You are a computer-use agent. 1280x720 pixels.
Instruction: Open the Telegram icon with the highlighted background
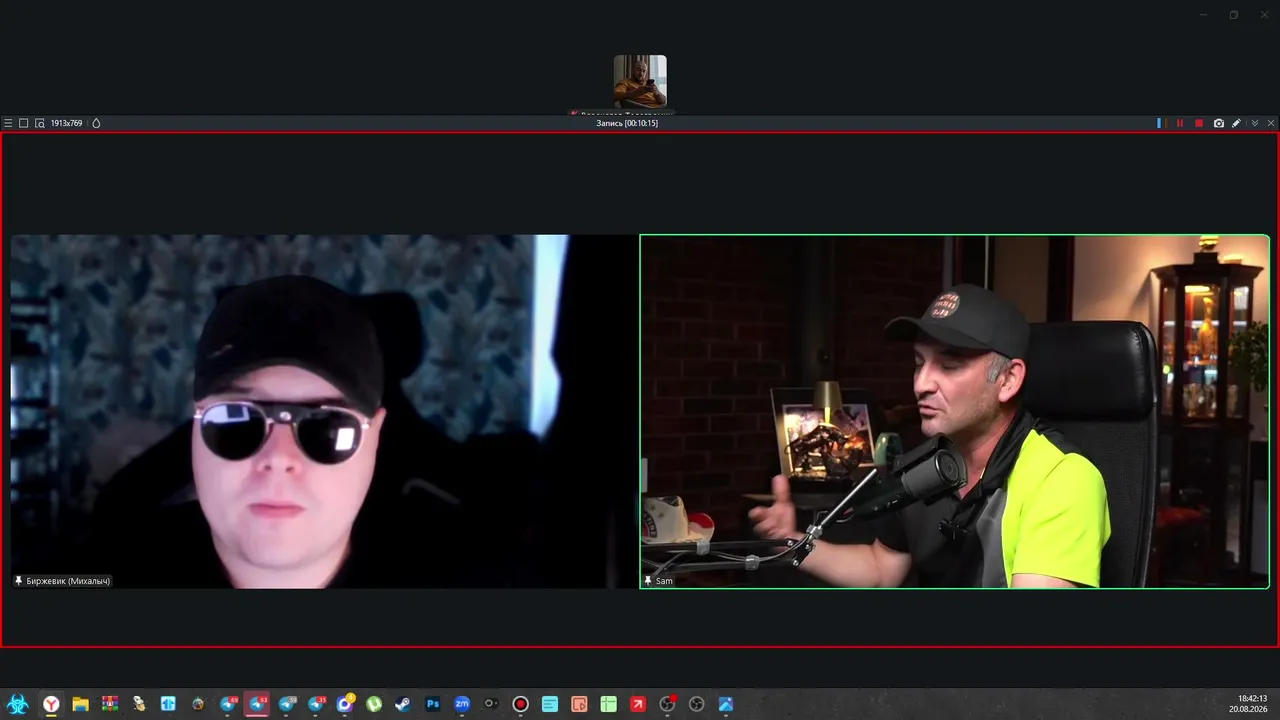(257, 704)
